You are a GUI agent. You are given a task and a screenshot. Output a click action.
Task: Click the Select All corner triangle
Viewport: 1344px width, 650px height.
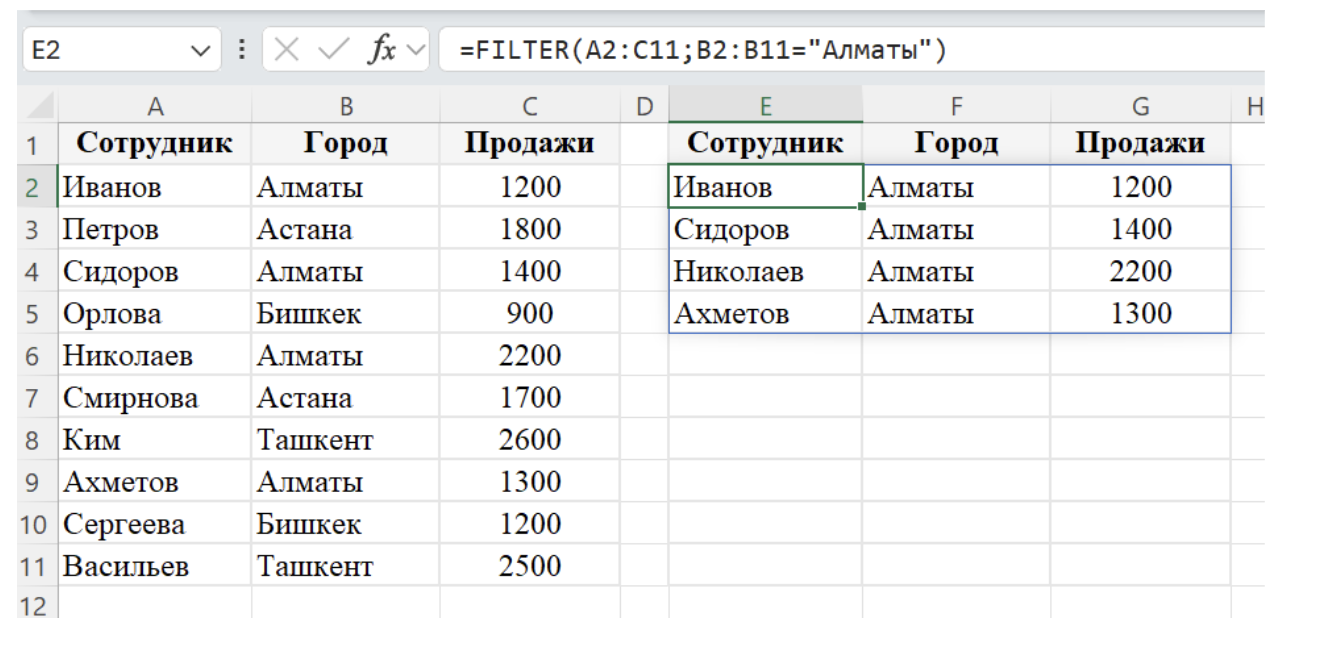(39, 106)
